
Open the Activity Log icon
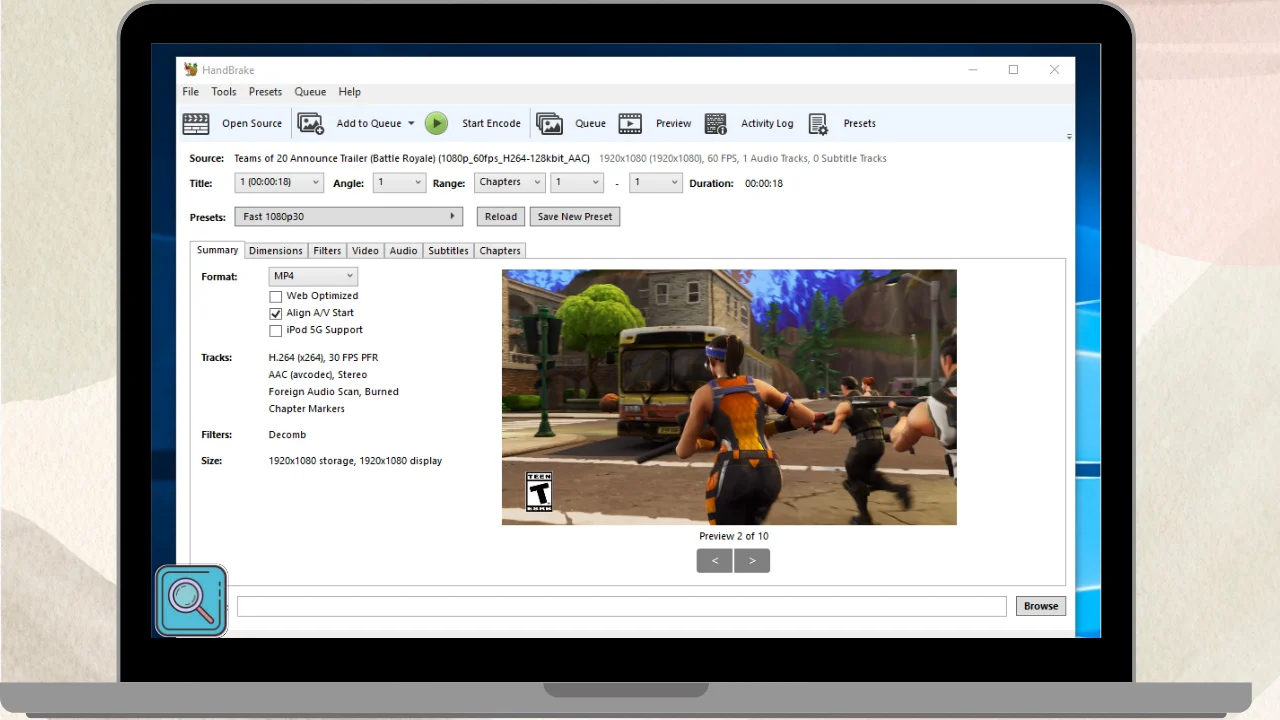pos(715,124)
